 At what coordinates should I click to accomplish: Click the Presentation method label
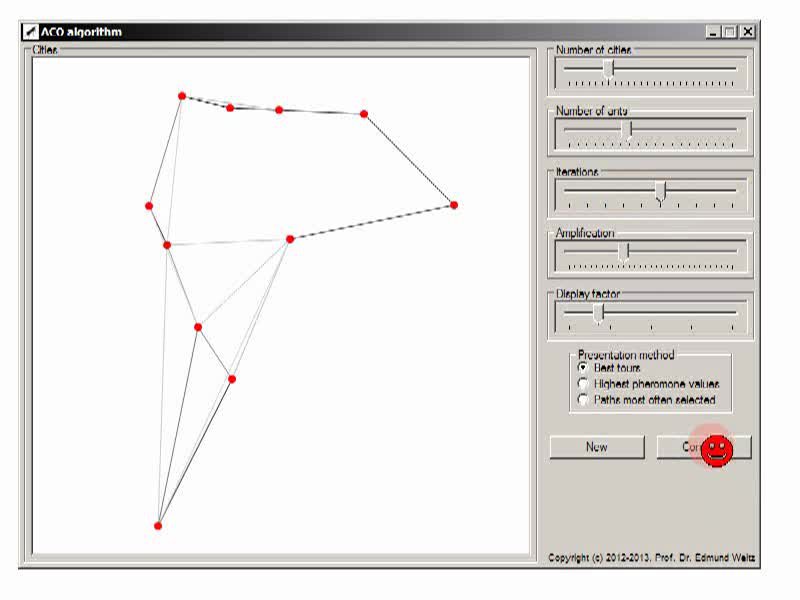tap(626, 355)
